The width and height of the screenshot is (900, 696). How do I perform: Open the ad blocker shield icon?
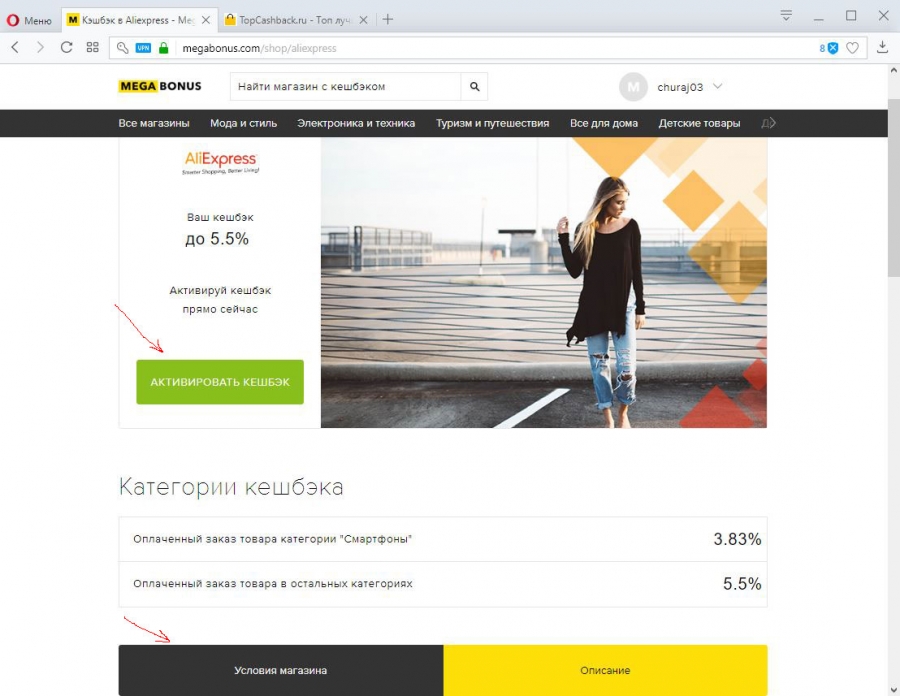click(x=833, y=48)
